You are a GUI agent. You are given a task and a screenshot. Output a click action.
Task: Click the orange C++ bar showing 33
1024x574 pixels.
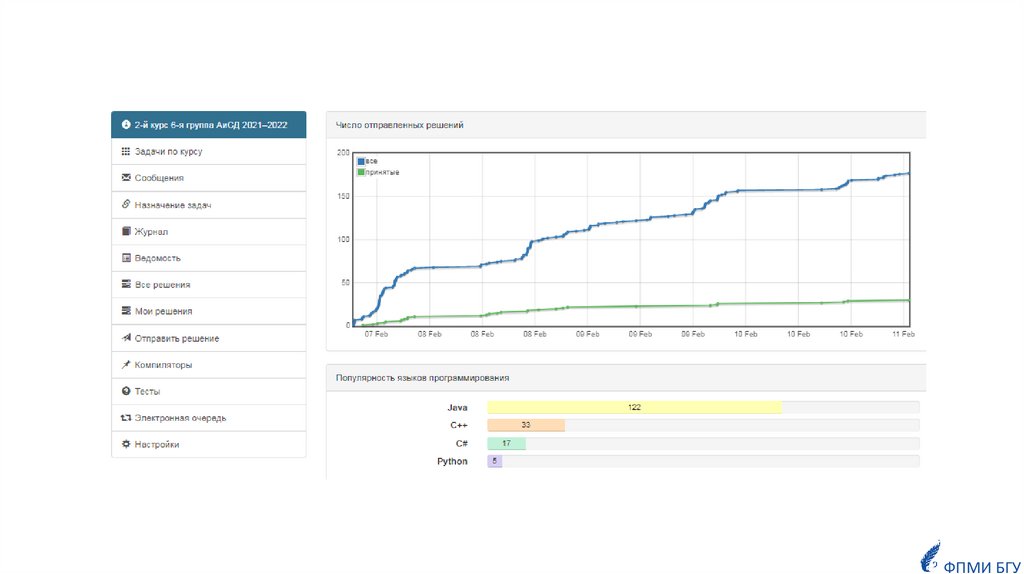point(526,426)
